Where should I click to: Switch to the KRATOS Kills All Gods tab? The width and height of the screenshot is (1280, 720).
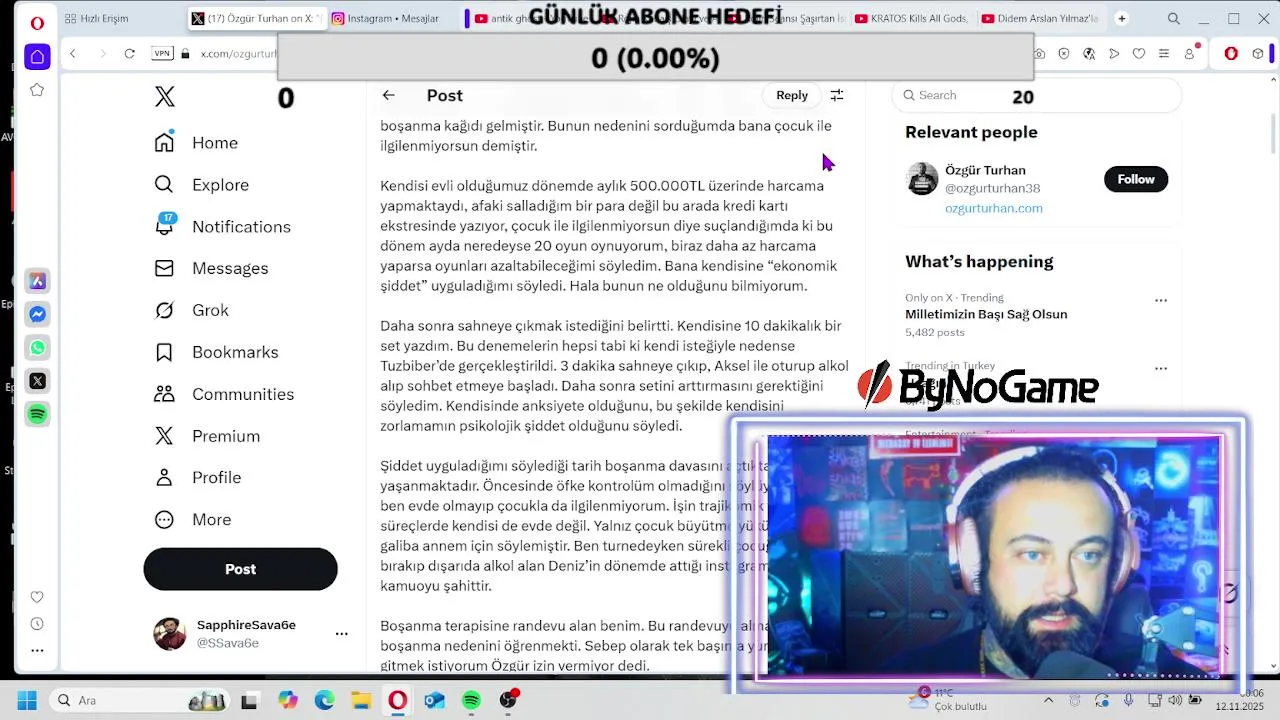911,18
